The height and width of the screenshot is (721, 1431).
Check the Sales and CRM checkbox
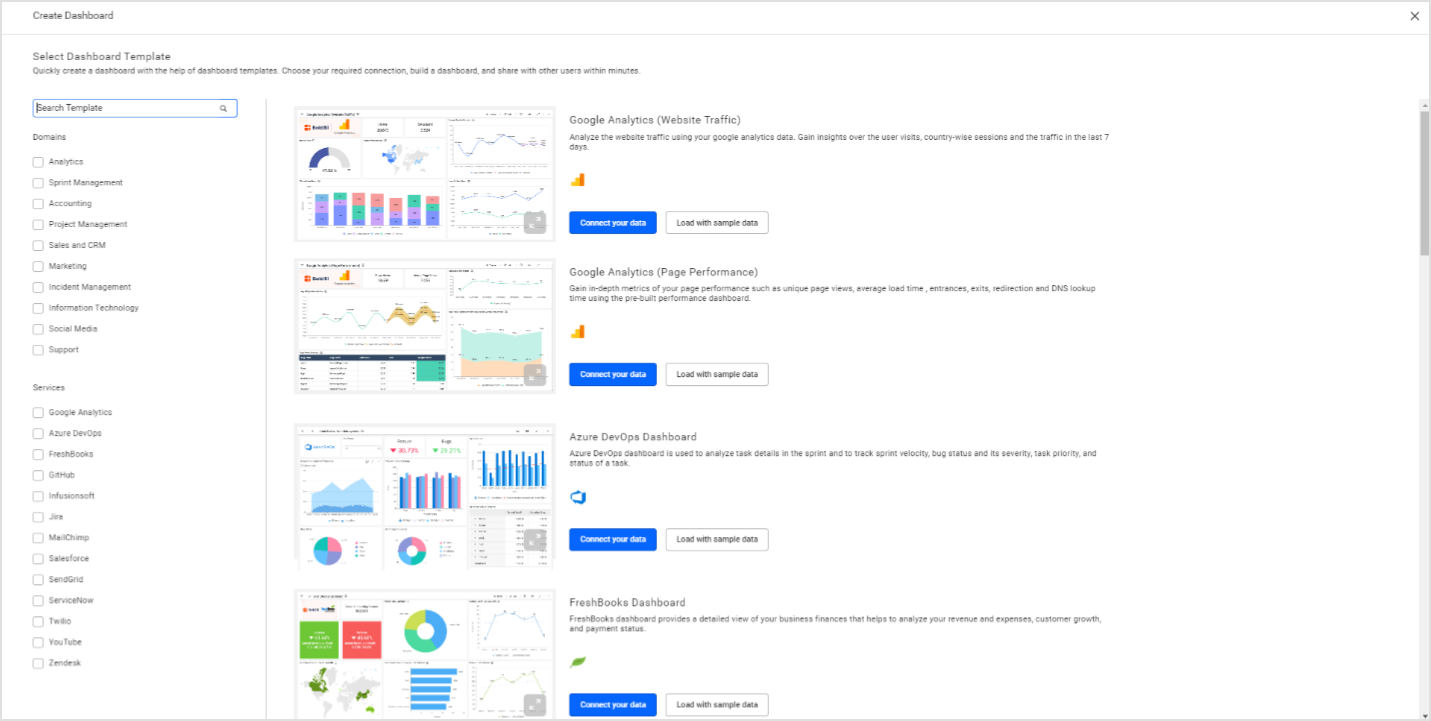[38, 246]
